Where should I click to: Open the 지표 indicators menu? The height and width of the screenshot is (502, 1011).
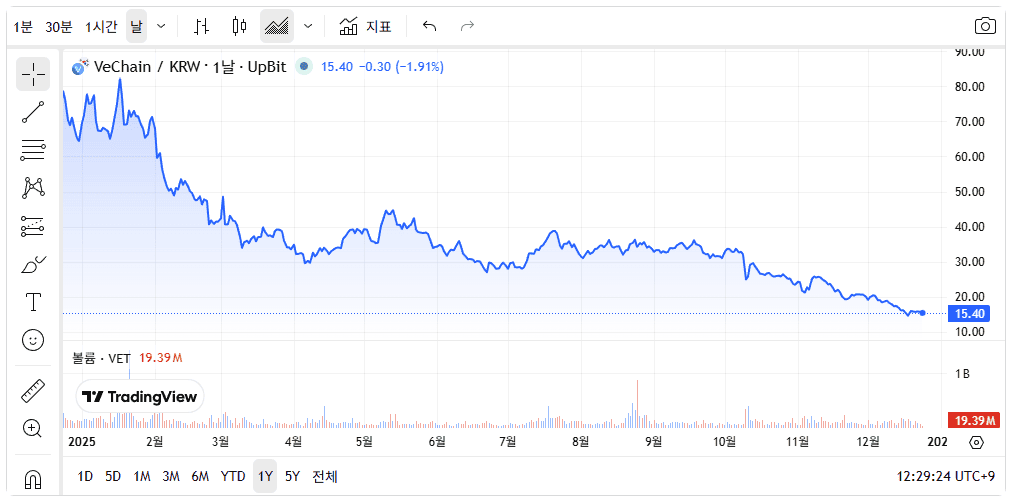366,26
